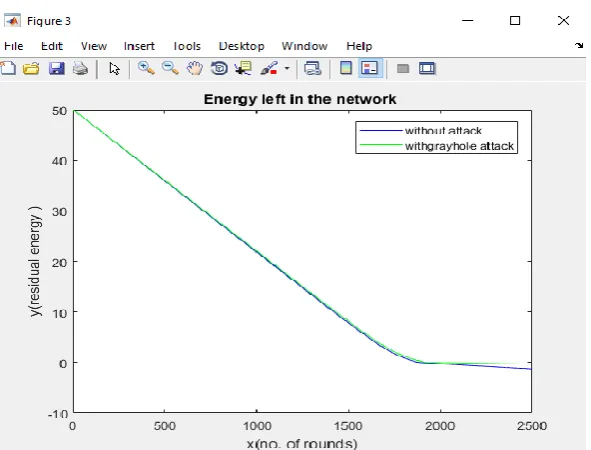Open the Insert menu
This screenshot has height=450, width=591.
(139, 46)
